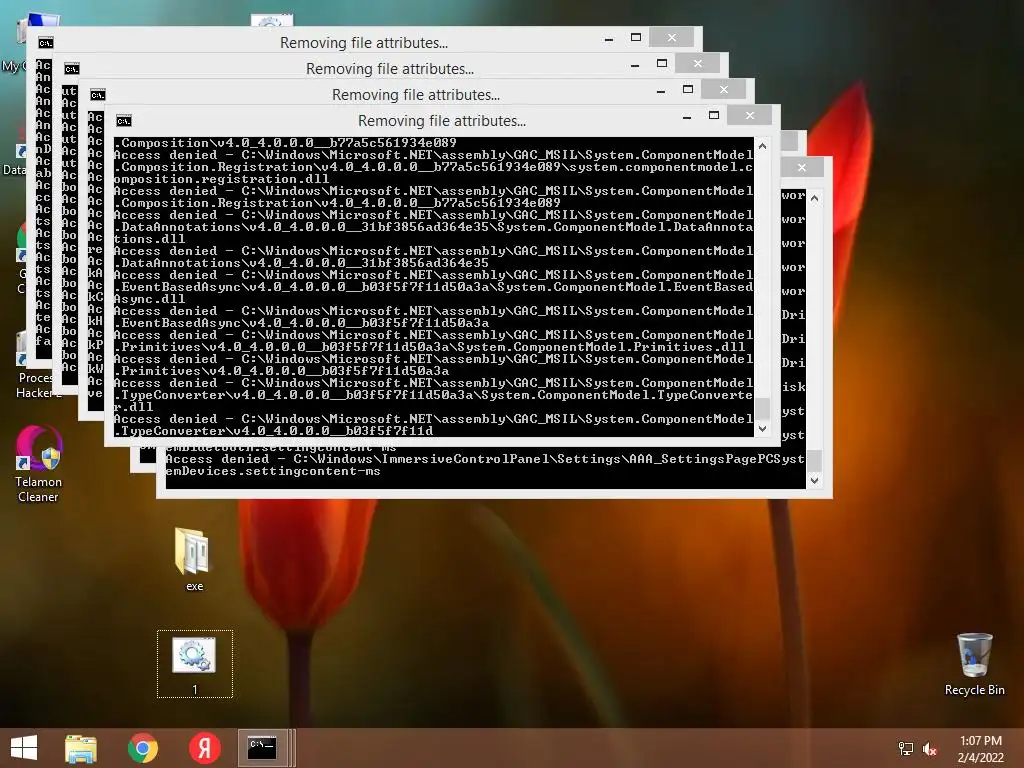Open File Explorer from the taskbar
Viewport: 1024px width, 768px height.
[81, 748]
